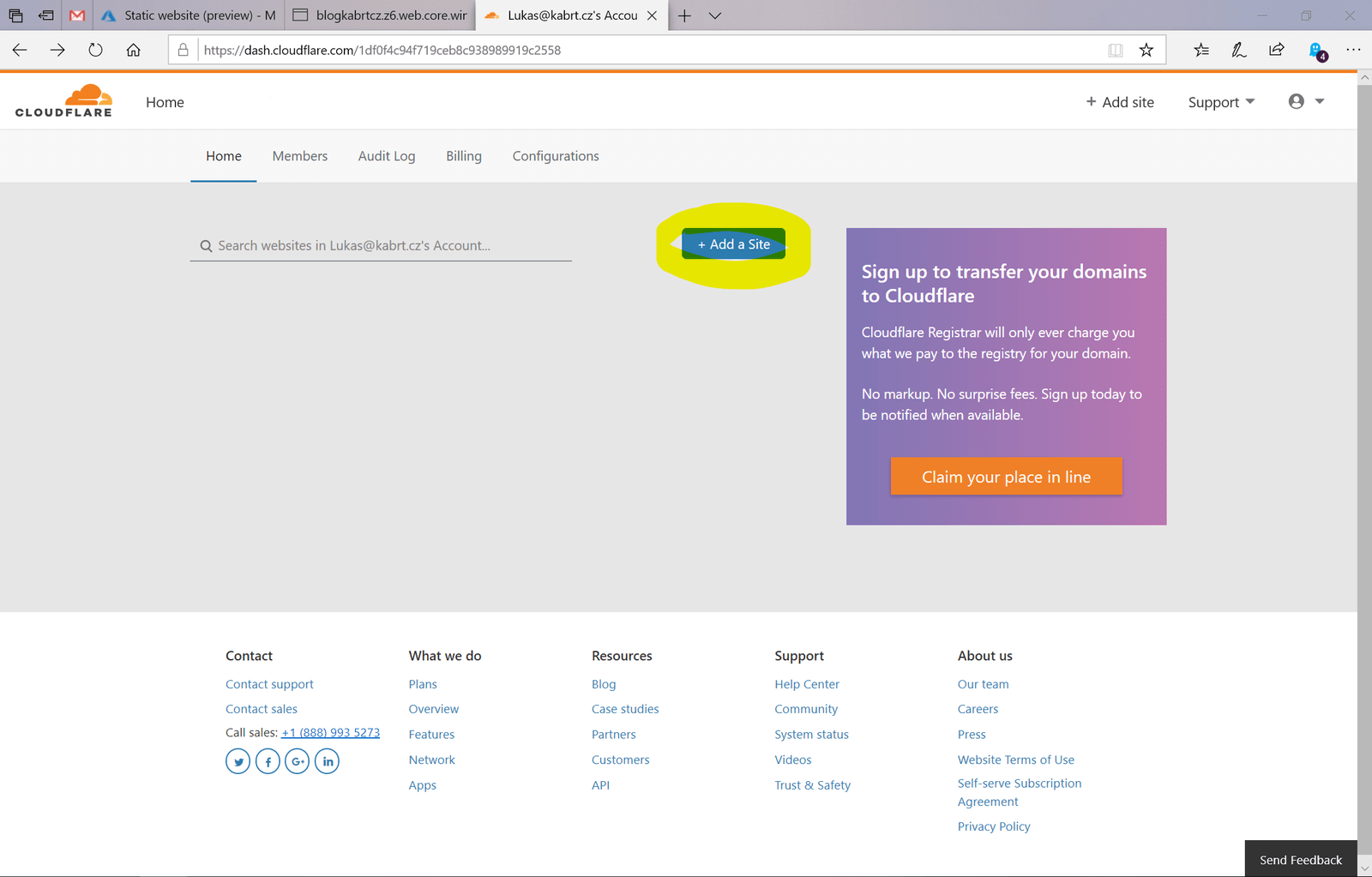1372x877 pixels.
Task: Open browser home page icon
Action: click(133, 50)
